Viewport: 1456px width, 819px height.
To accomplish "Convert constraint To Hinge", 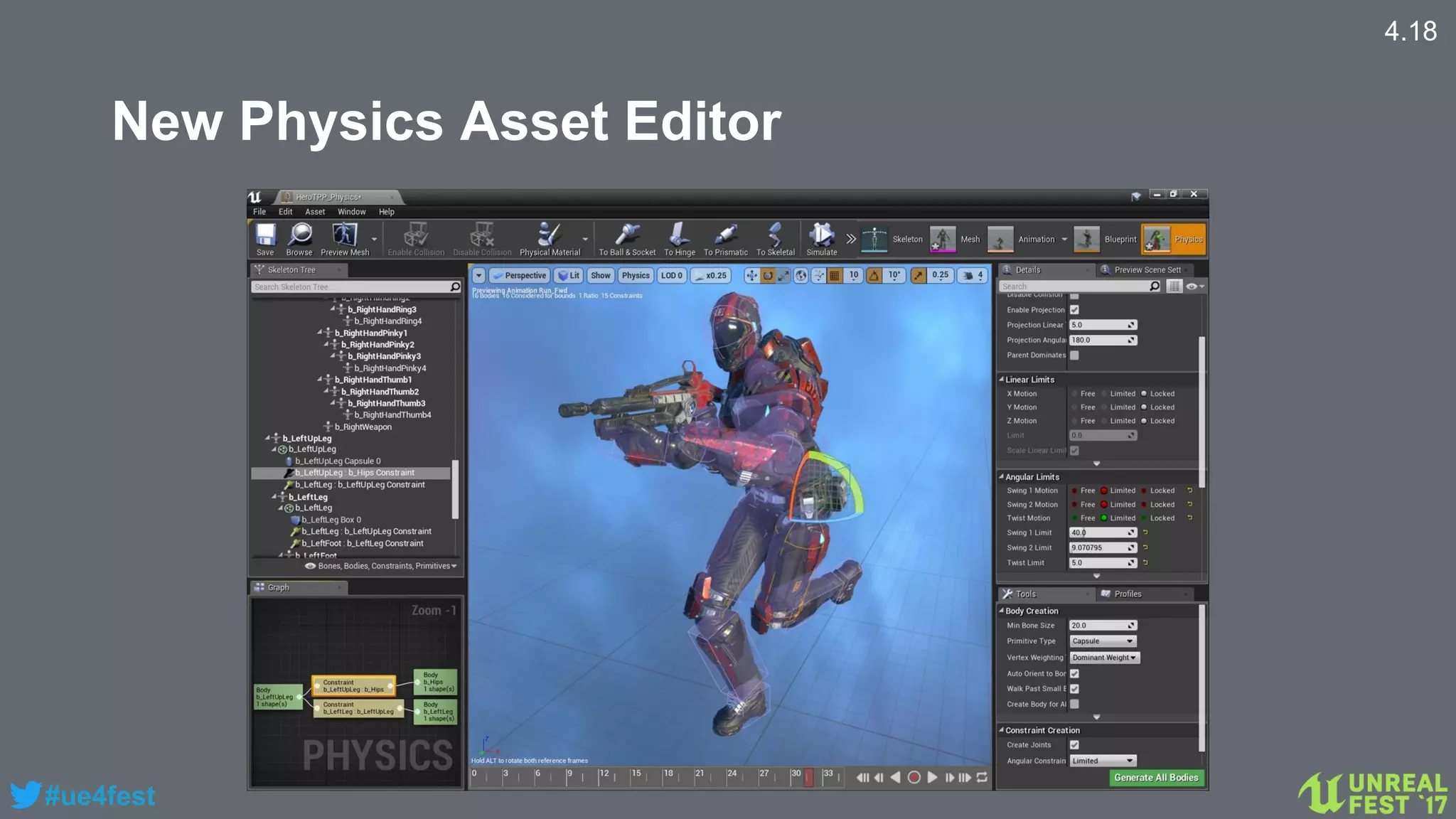I will click(680, 239).
